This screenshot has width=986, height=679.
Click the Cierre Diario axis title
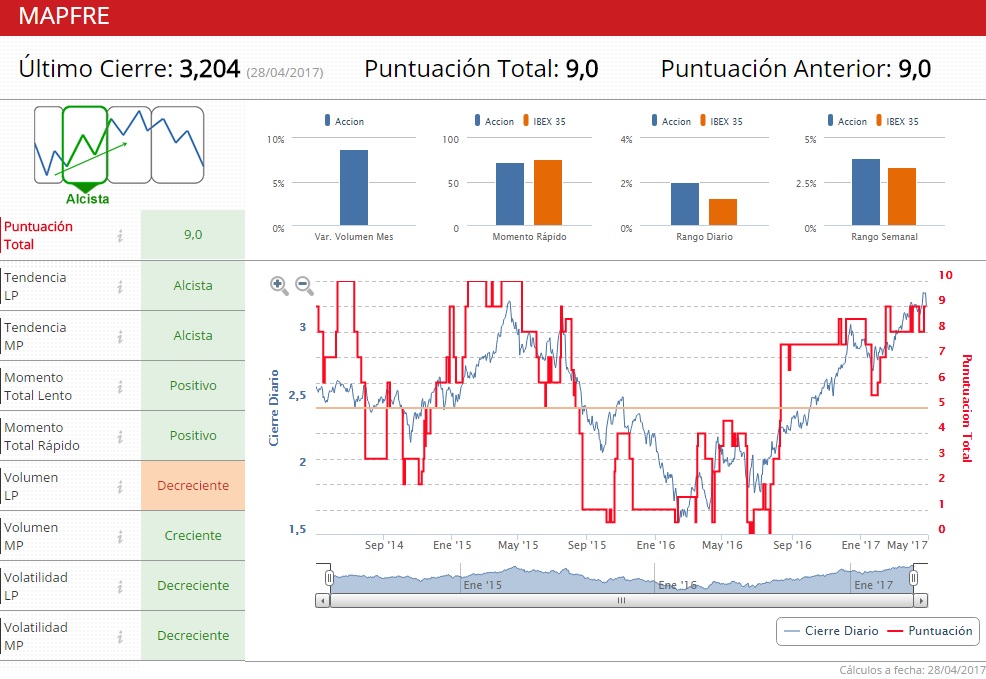274,408
